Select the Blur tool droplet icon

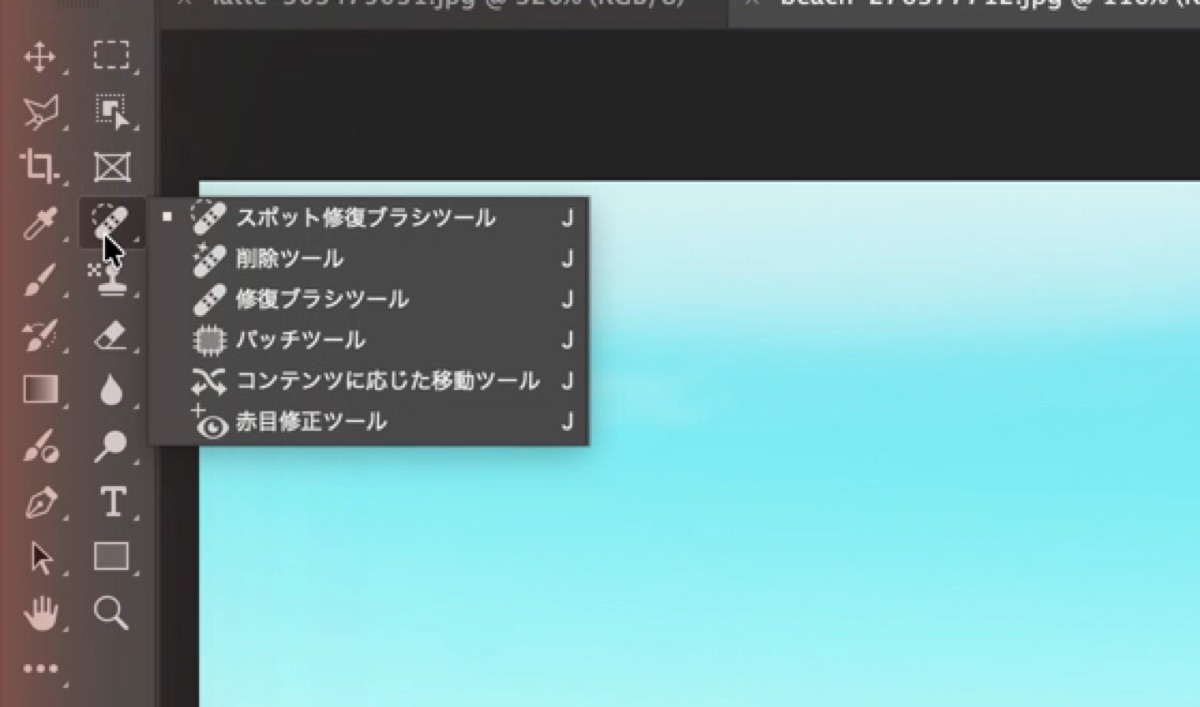pos(111,390)
